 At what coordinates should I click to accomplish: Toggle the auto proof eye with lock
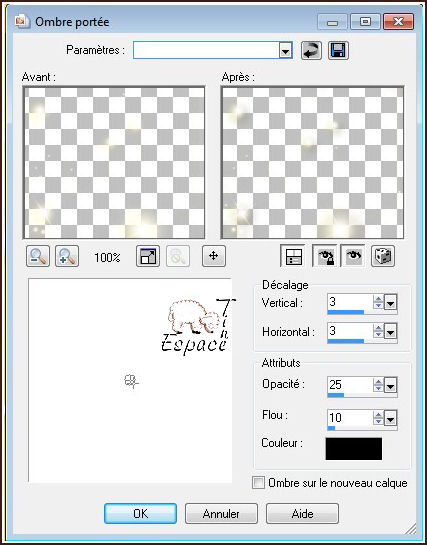tap(324, 257)
